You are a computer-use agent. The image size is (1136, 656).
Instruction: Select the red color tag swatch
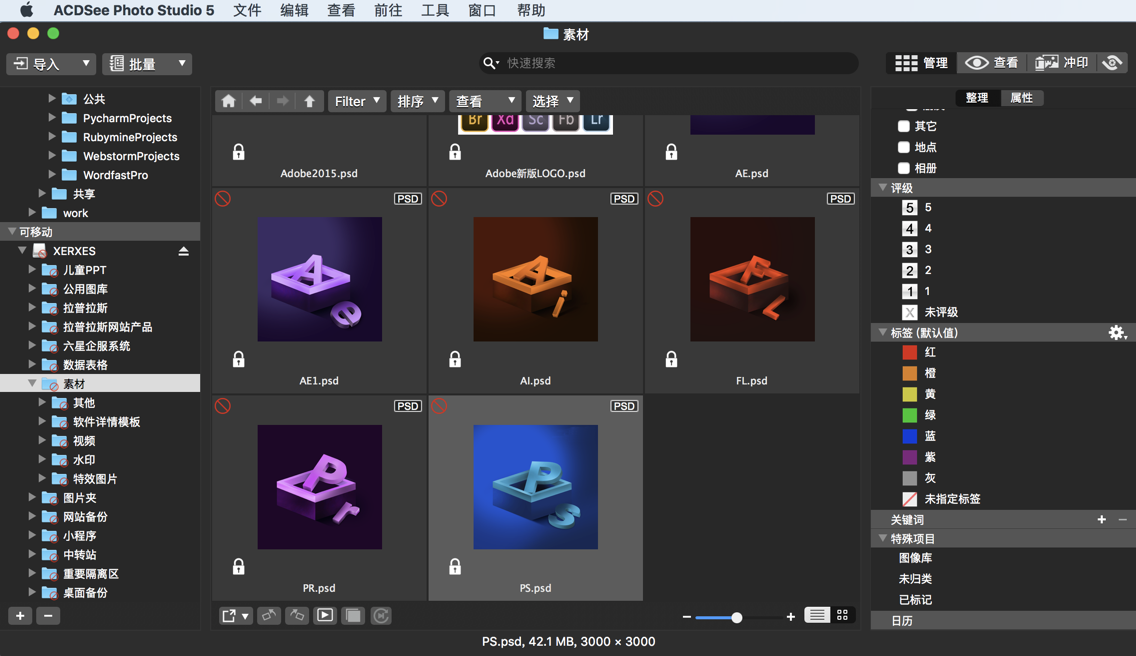[x=912, y=352]
